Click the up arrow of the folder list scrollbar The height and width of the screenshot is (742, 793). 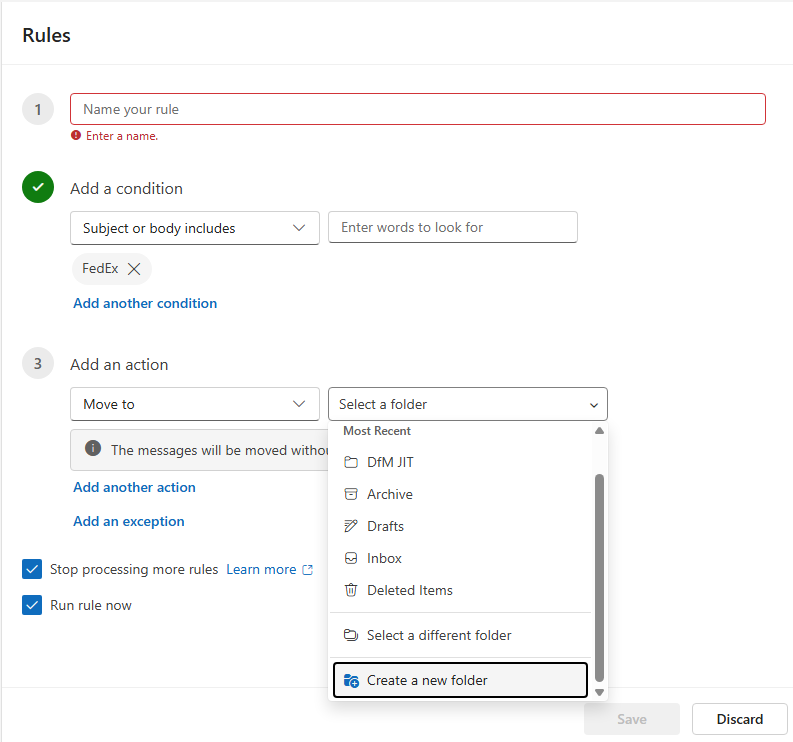point(599,431)
